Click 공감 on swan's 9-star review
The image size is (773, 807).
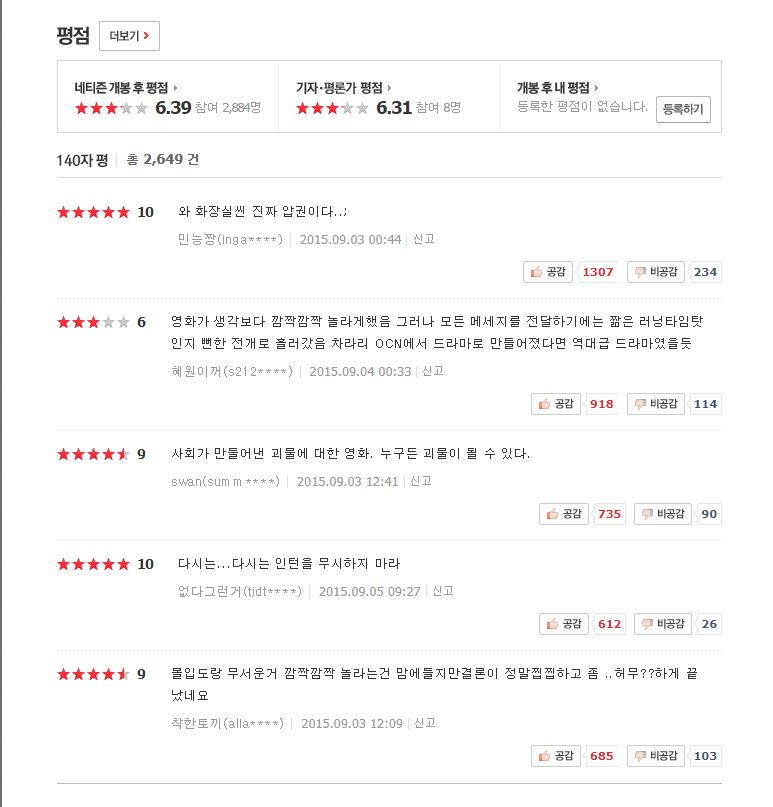(x=564, y=514)
